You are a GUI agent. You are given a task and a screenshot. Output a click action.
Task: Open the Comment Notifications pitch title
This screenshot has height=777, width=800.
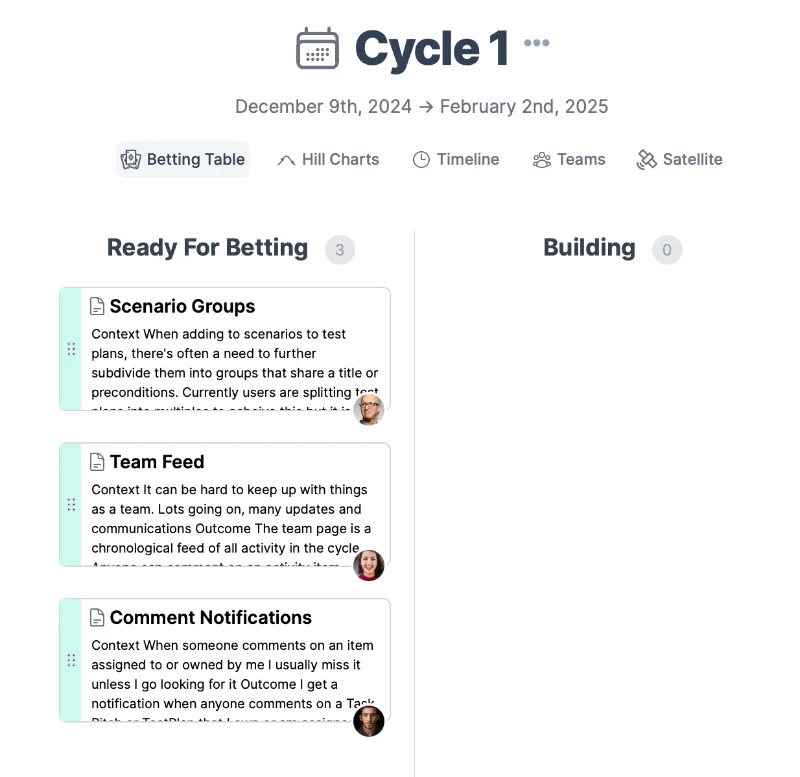210,617
